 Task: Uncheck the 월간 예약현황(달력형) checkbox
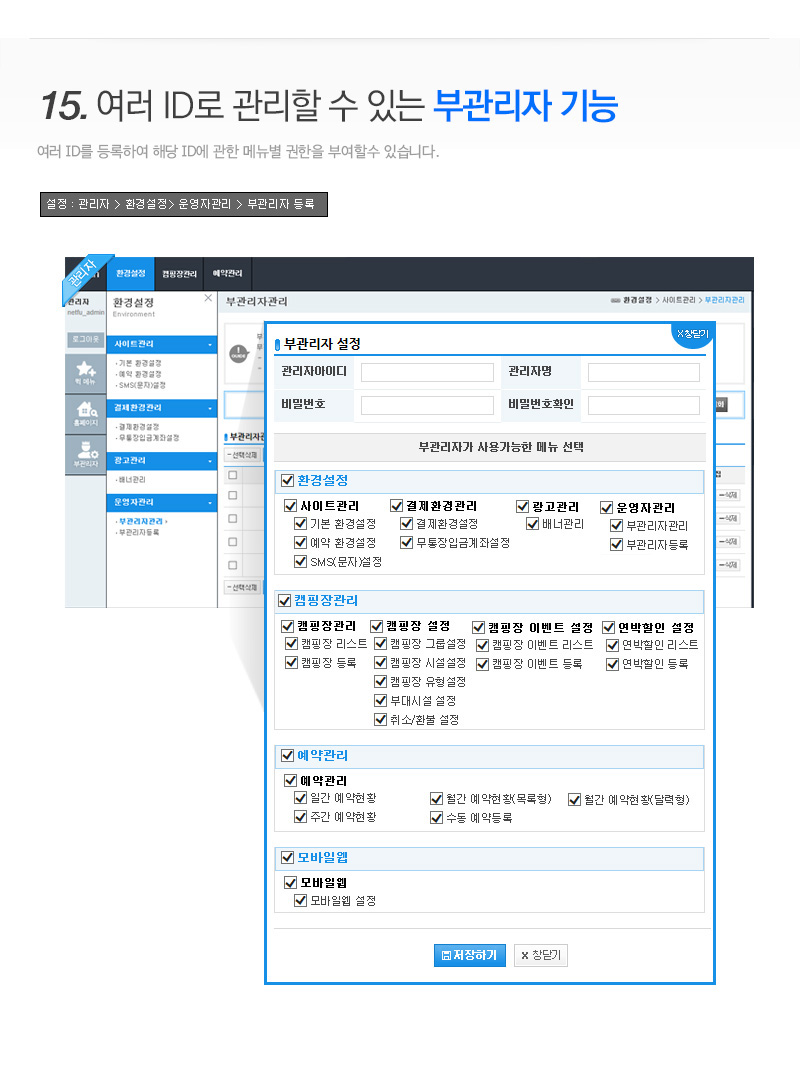[575, 800]
